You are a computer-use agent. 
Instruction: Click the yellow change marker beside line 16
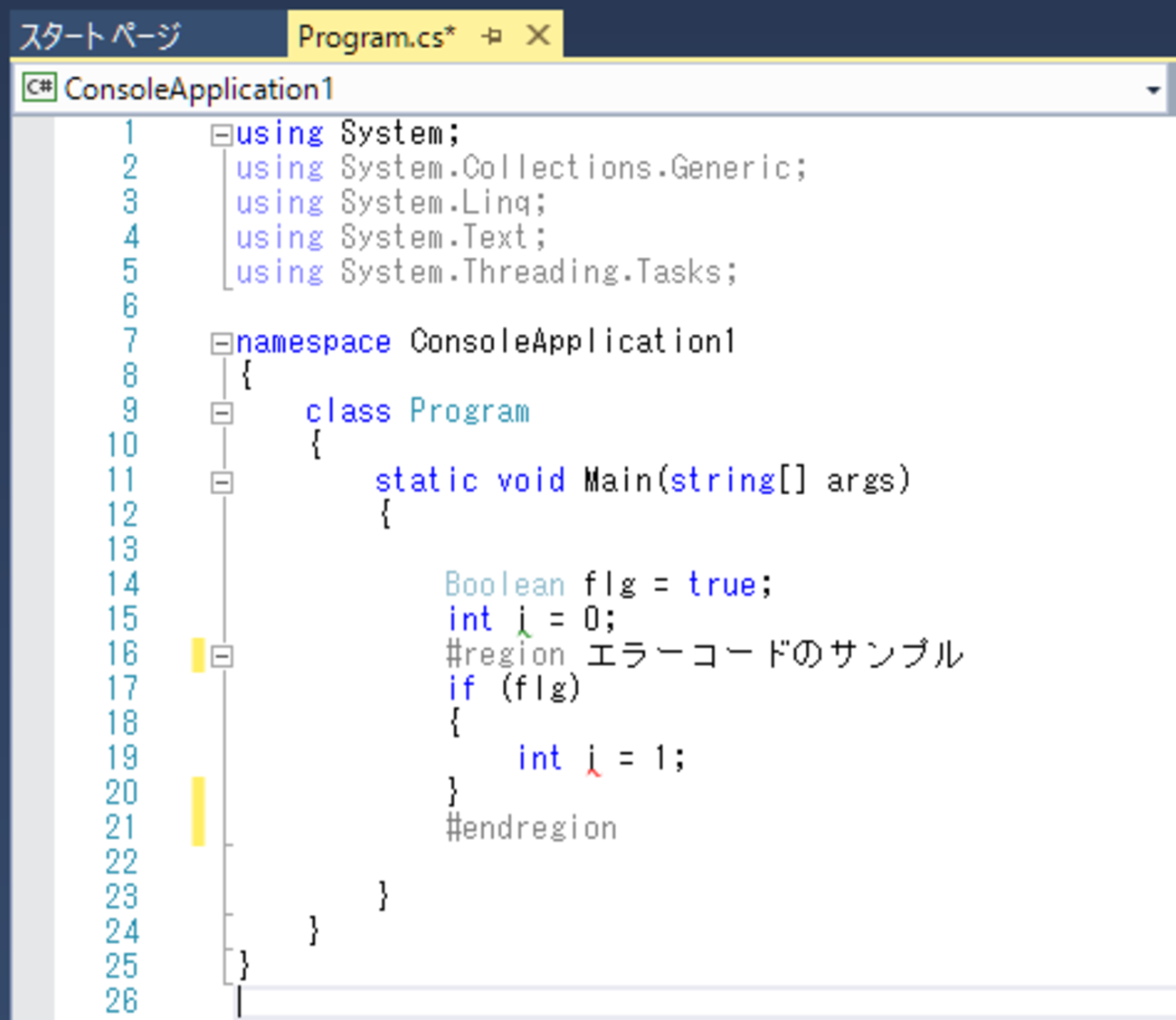198,655
